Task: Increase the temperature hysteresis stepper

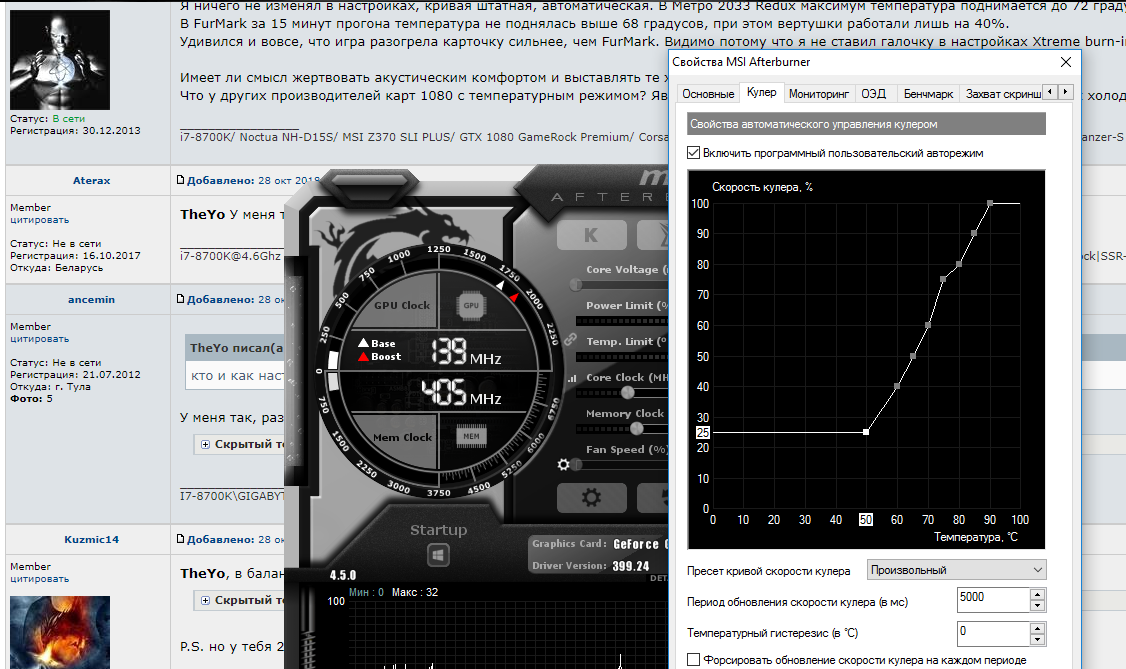Action: tap(1037, 628)
